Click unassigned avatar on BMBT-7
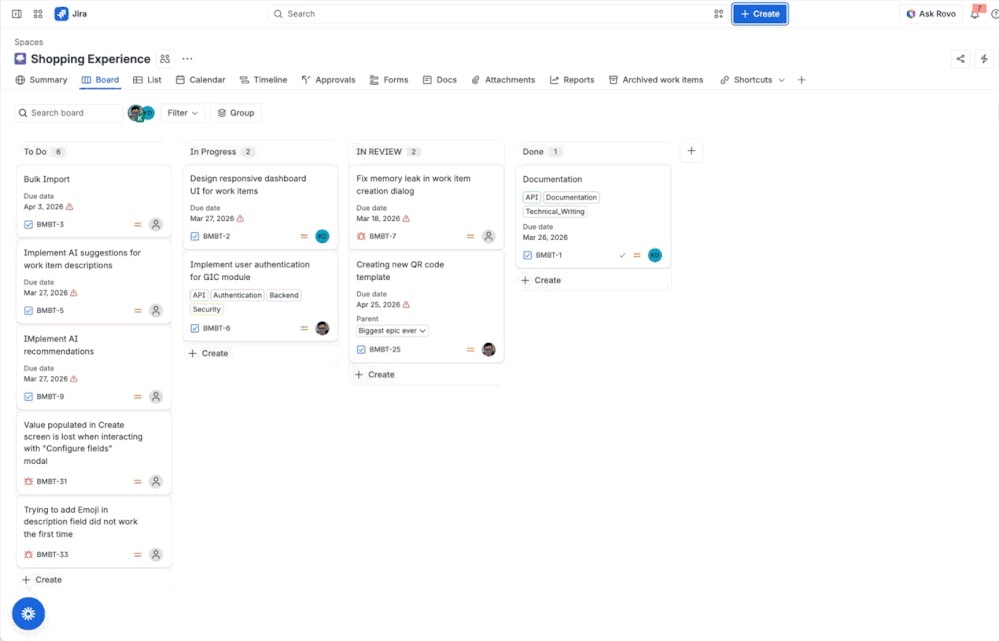Image resolution: width=999 pixels, height=641 pixels. tap(489, 236)
